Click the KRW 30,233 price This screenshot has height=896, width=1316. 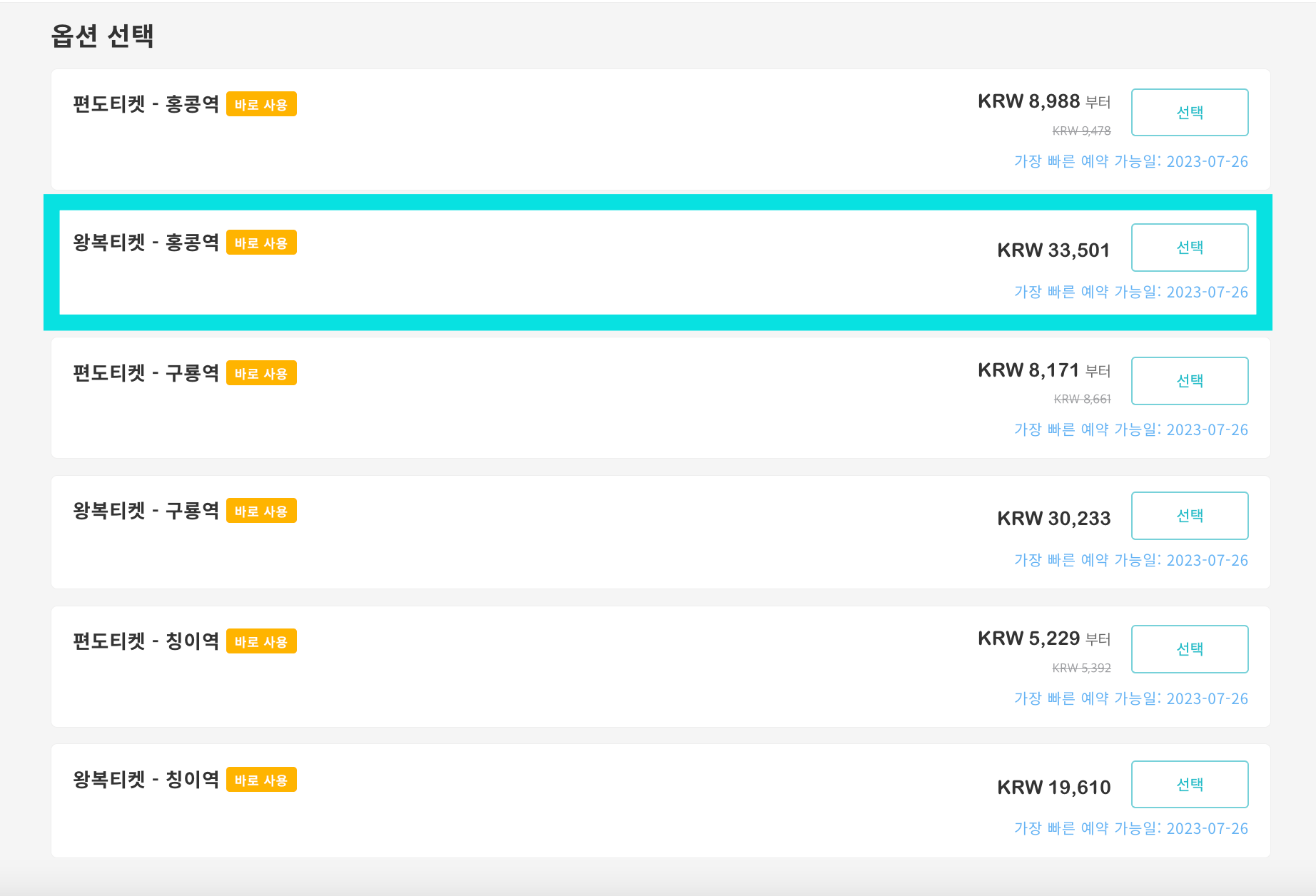click(1053, 519)
